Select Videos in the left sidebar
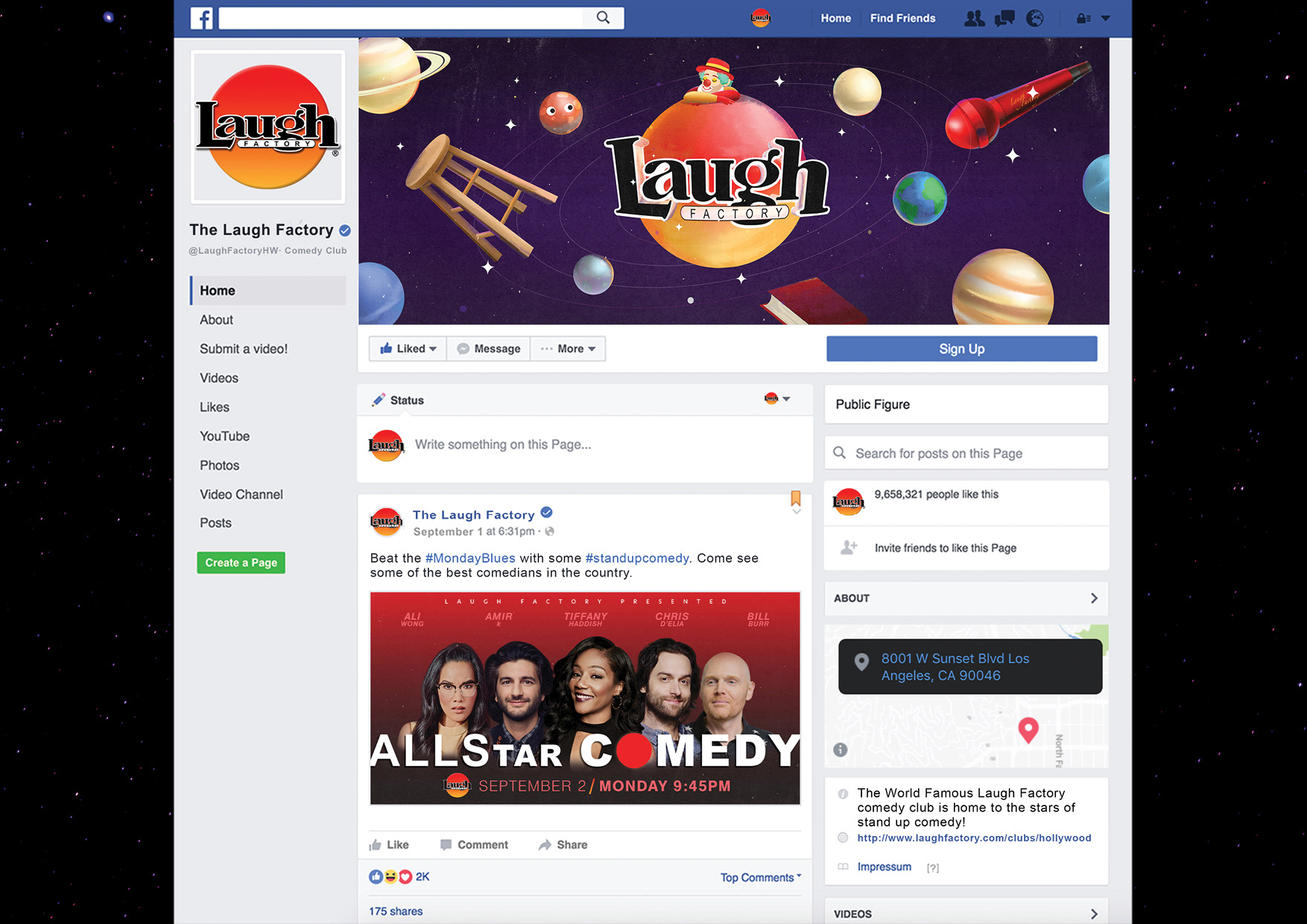The image size is (1307, 924). [219, 378]
